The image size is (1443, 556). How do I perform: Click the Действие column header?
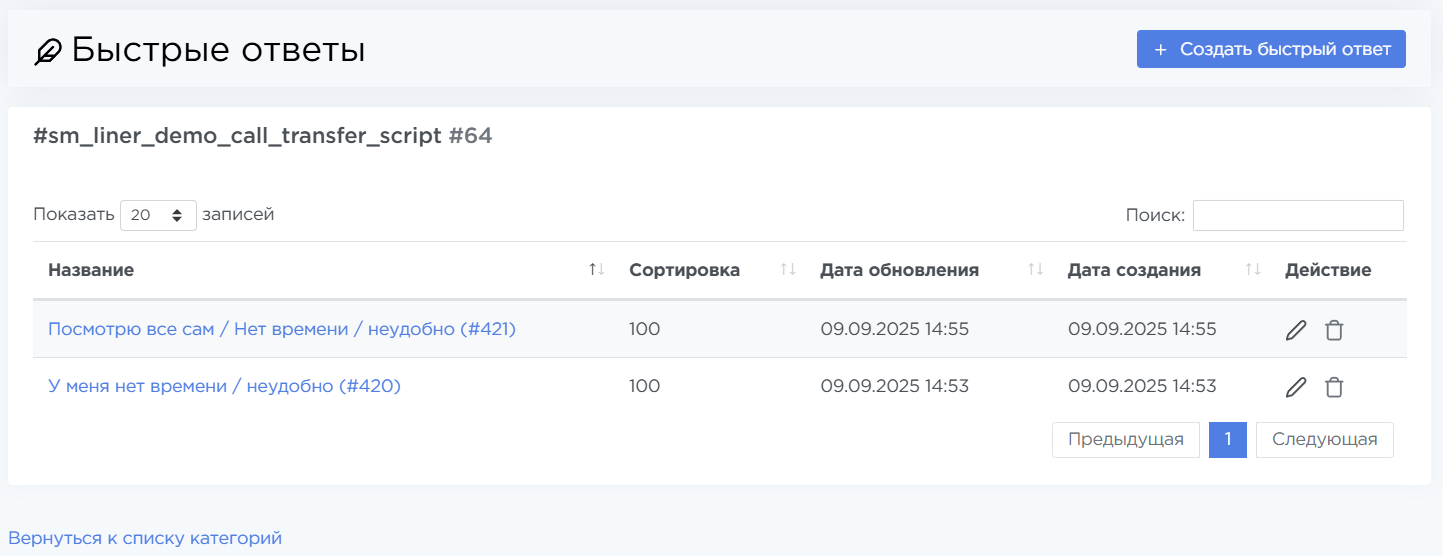pos(1328,270)
